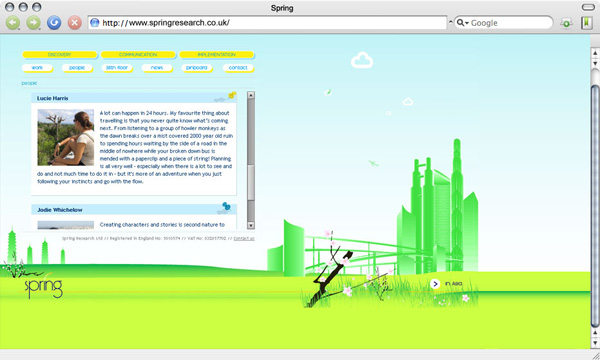Click the yellow pin icon on Lucie Harris card
This screenshot has height=360, width=600.
coord(232,95)
